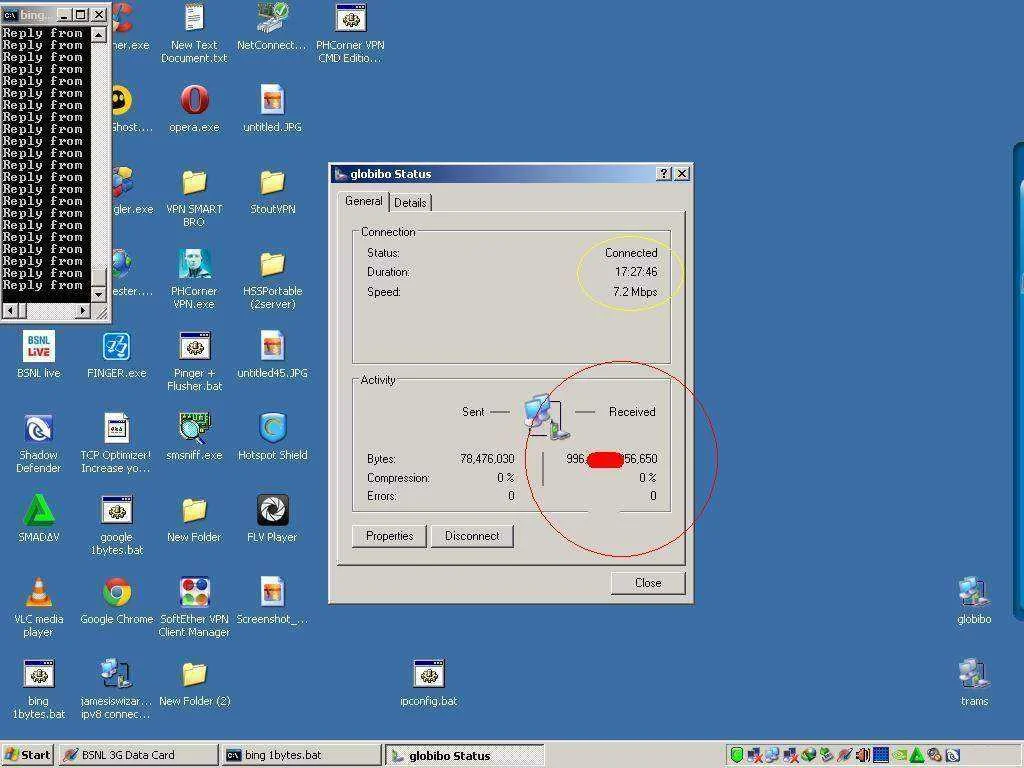Select globibo Status taskbar button
Image resolution: width=1024 pixels, height=768 pixels.
coord(464,756)
